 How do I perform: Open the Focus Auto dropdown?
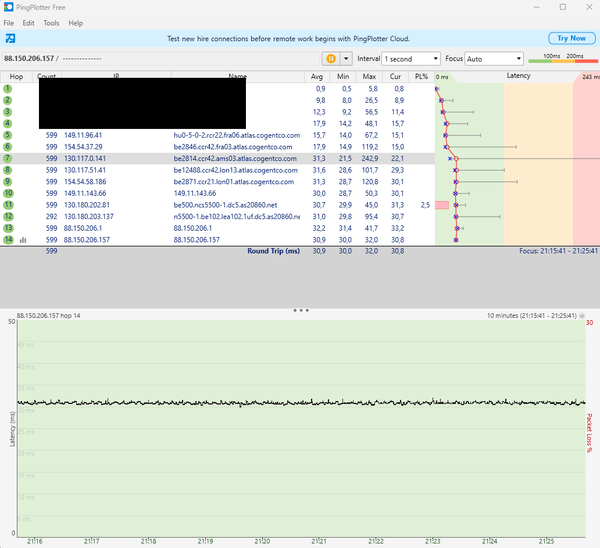(x=494, y=59)
